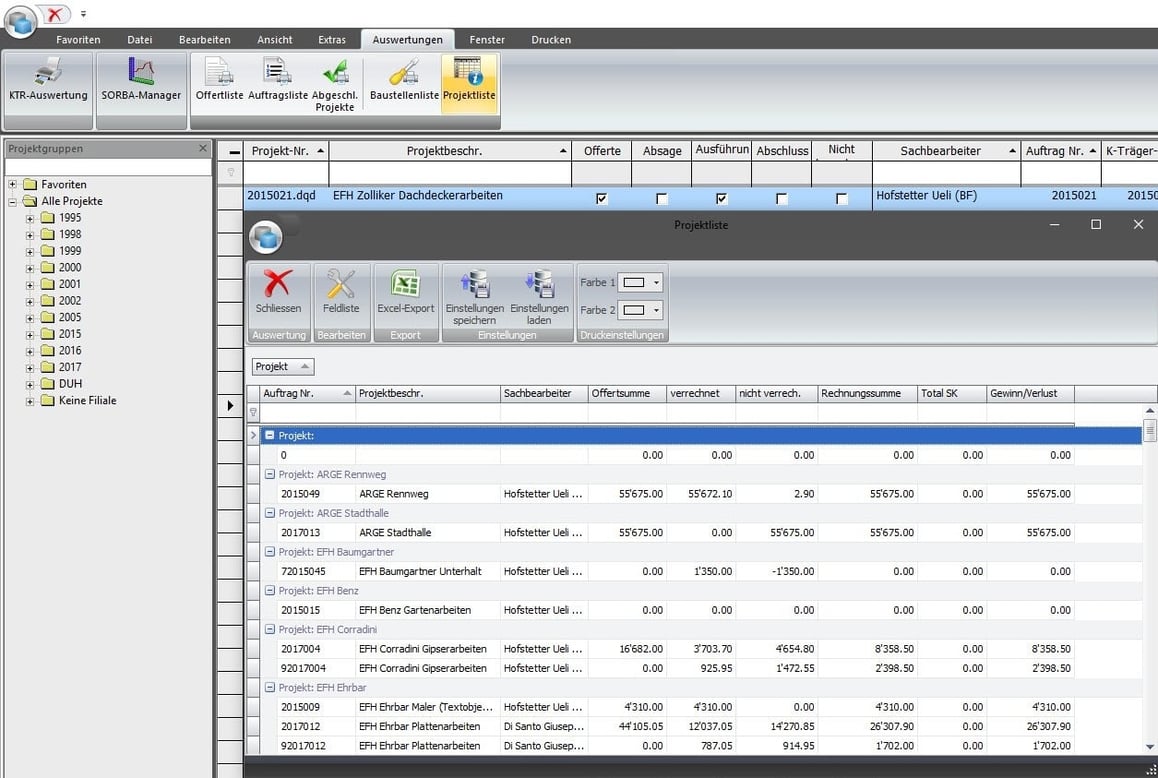Screen dimensions: 1158x778
Task: Sort by Rechnungssumme column header
Action: click(867, 393)
